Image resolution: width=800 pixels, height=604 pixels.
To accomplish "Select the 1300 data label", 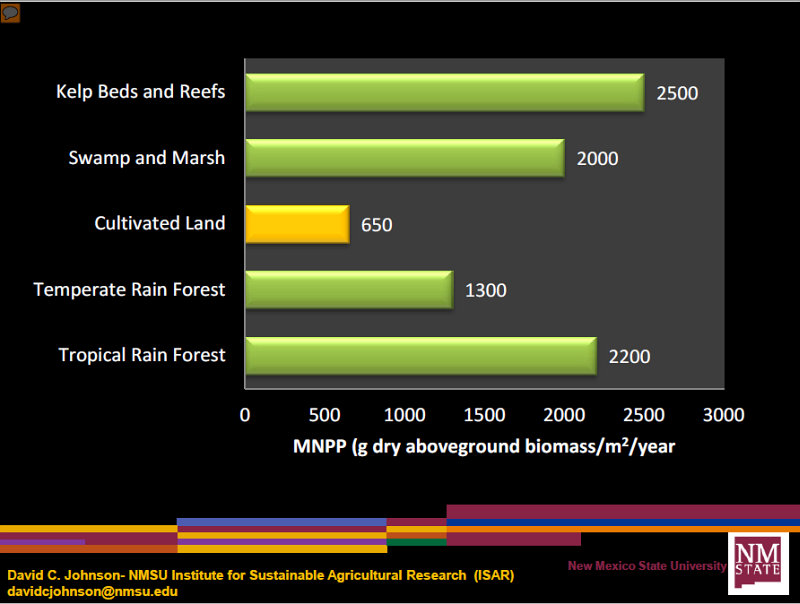I will click(x=486, y=291).
